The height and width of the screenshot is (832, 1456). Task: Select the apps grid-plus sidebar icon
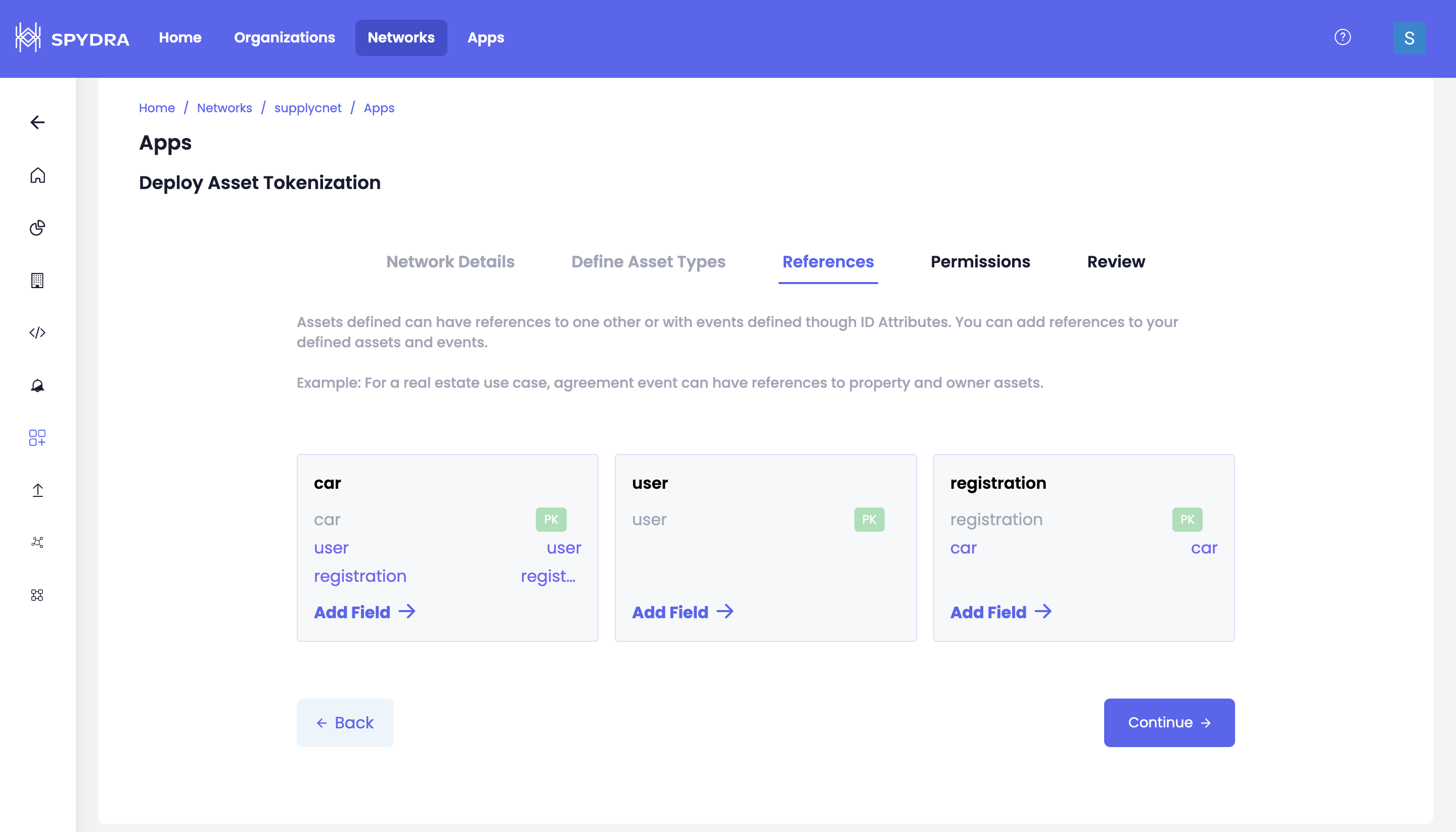tap(38, 438)
